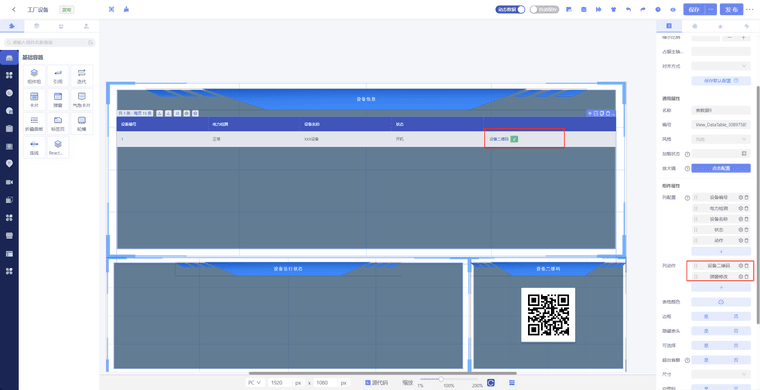760x390 pixels.
Task: Switch to lightning events tab in right panel
Action: (x=746, y=26)
